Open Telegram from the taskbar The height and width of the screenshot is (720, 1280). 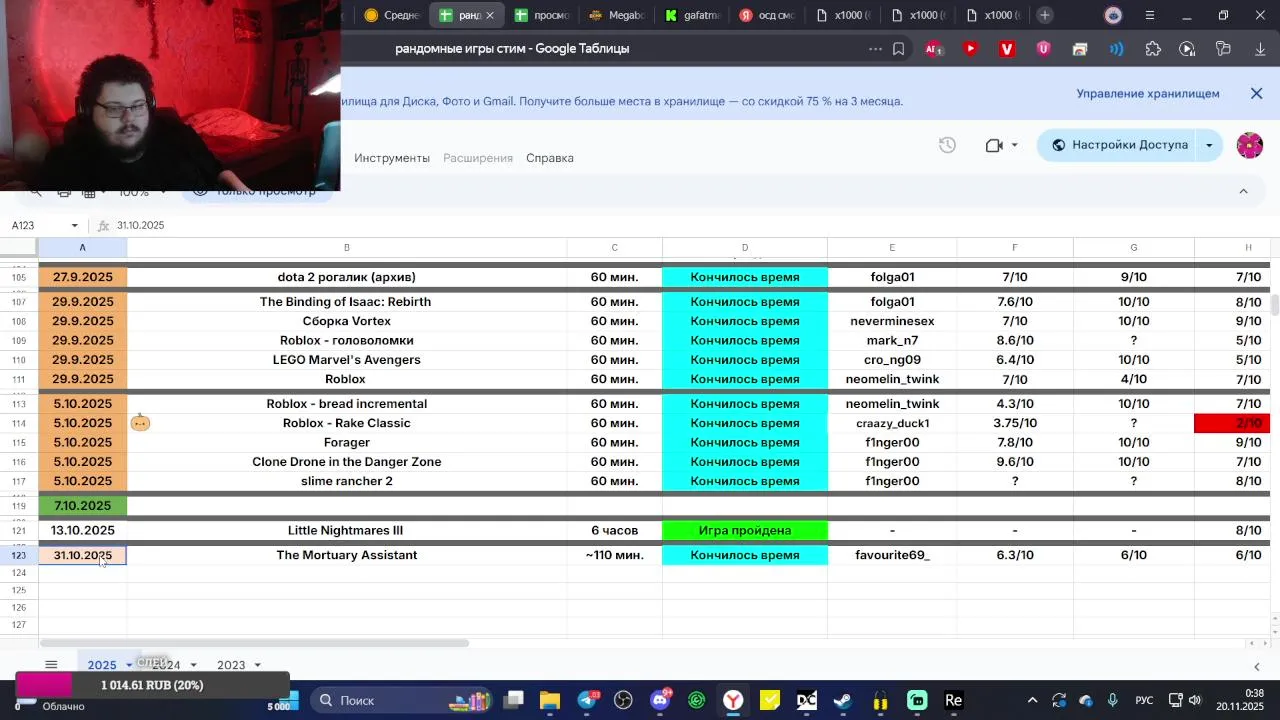(x=587, y=701)
